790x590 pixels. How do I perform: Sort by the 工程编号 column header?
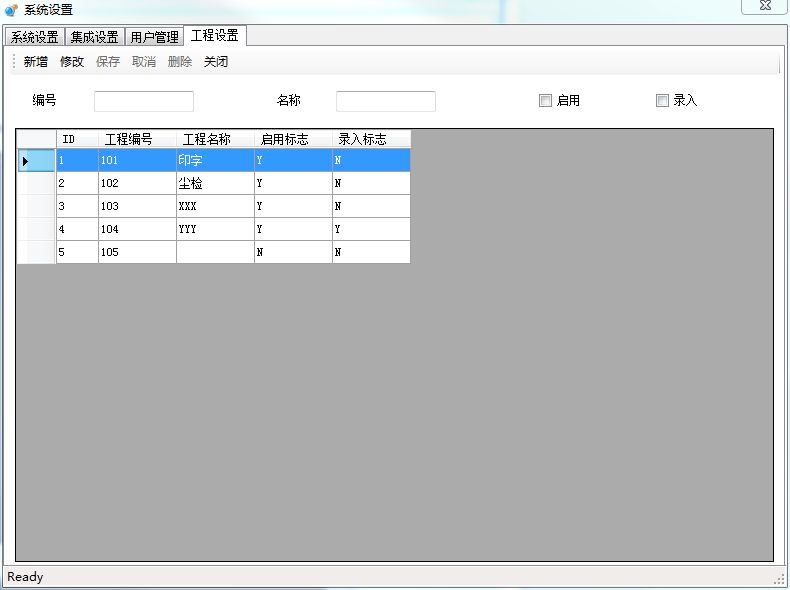tap(137, 139)
